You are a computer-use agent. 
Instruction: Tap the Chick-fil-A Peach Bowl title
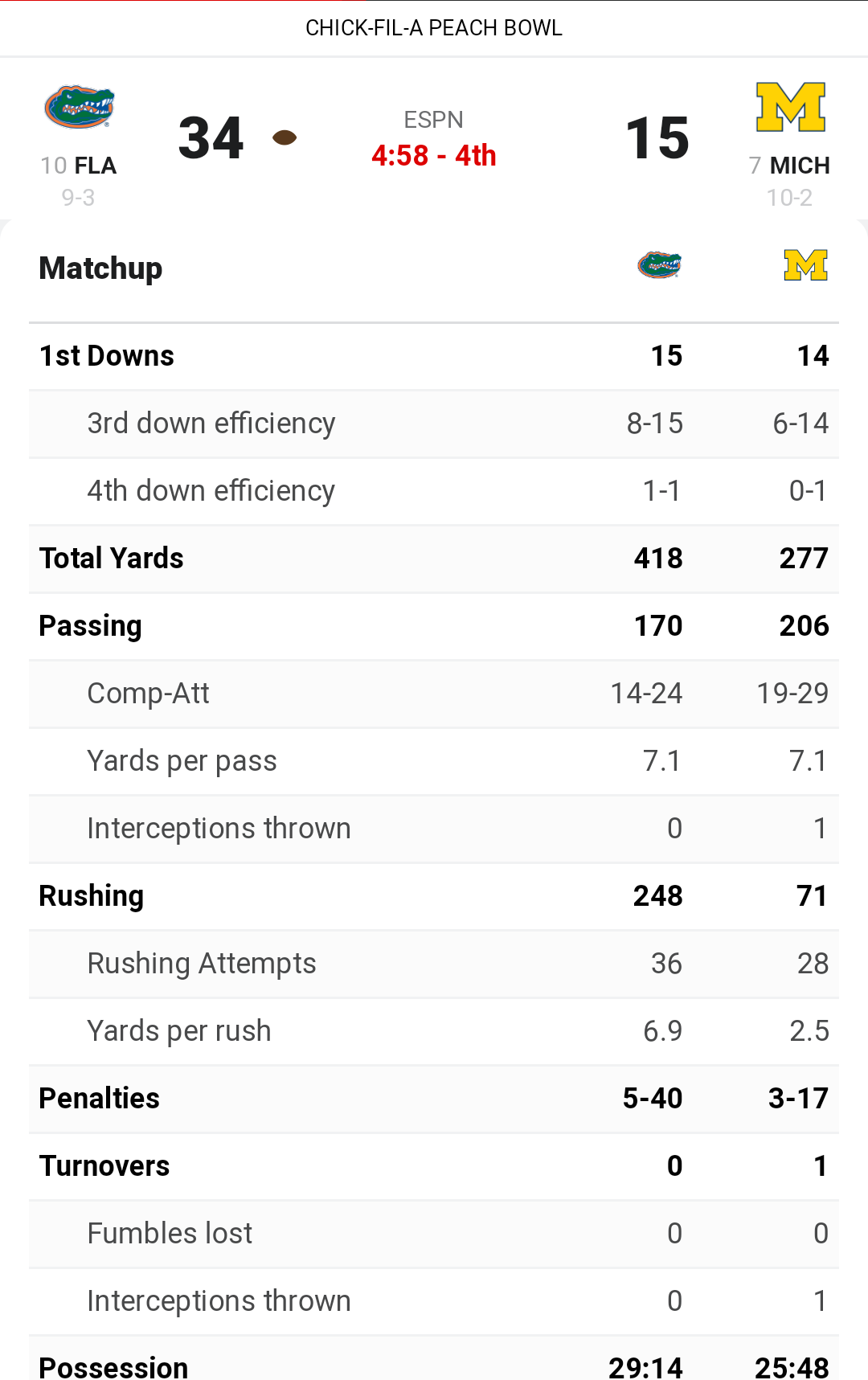pyautogui.click(x=434, y=28)
